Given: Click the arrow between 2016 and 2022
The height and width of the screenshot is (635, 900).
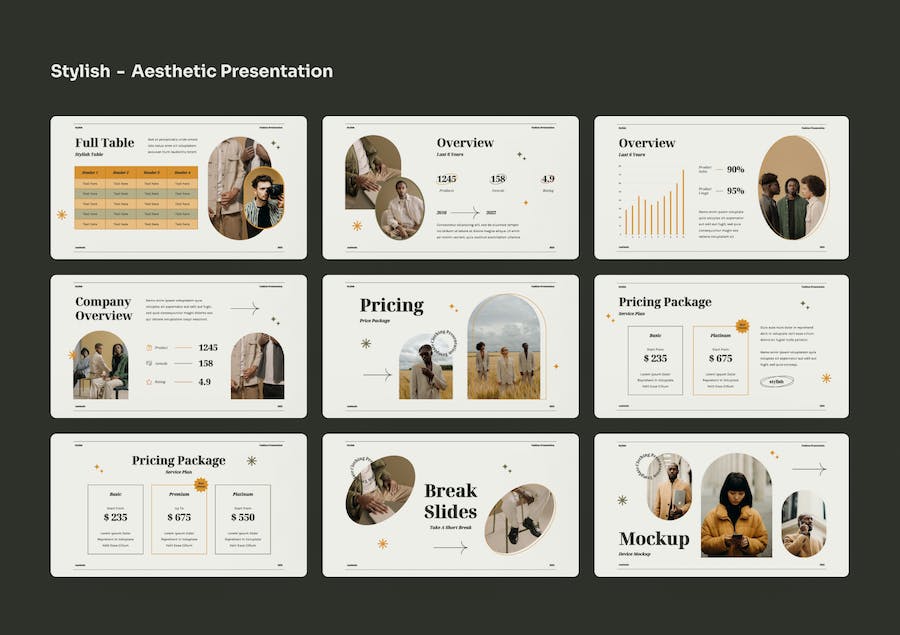Looking at the screenshot, I should [464, 212].
